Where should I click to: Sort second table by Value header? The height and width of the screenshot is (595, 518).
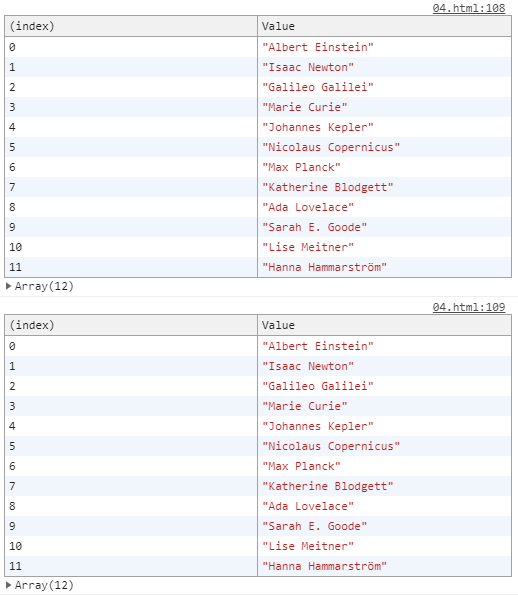(x=384, y=325)
